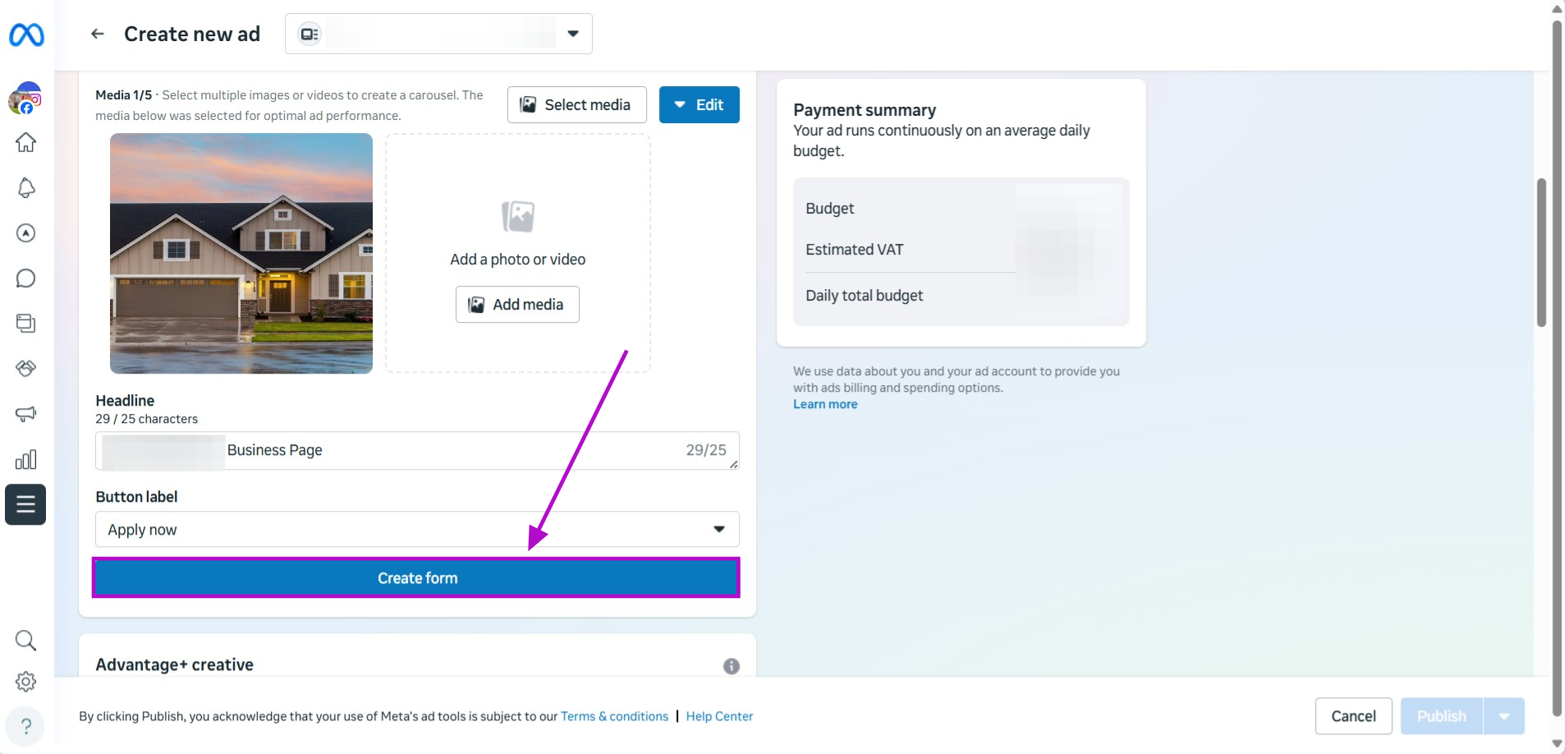1568x754 pixels.
Task: Open the All tools hamburger menu
Action: click(x=25, y=504)
